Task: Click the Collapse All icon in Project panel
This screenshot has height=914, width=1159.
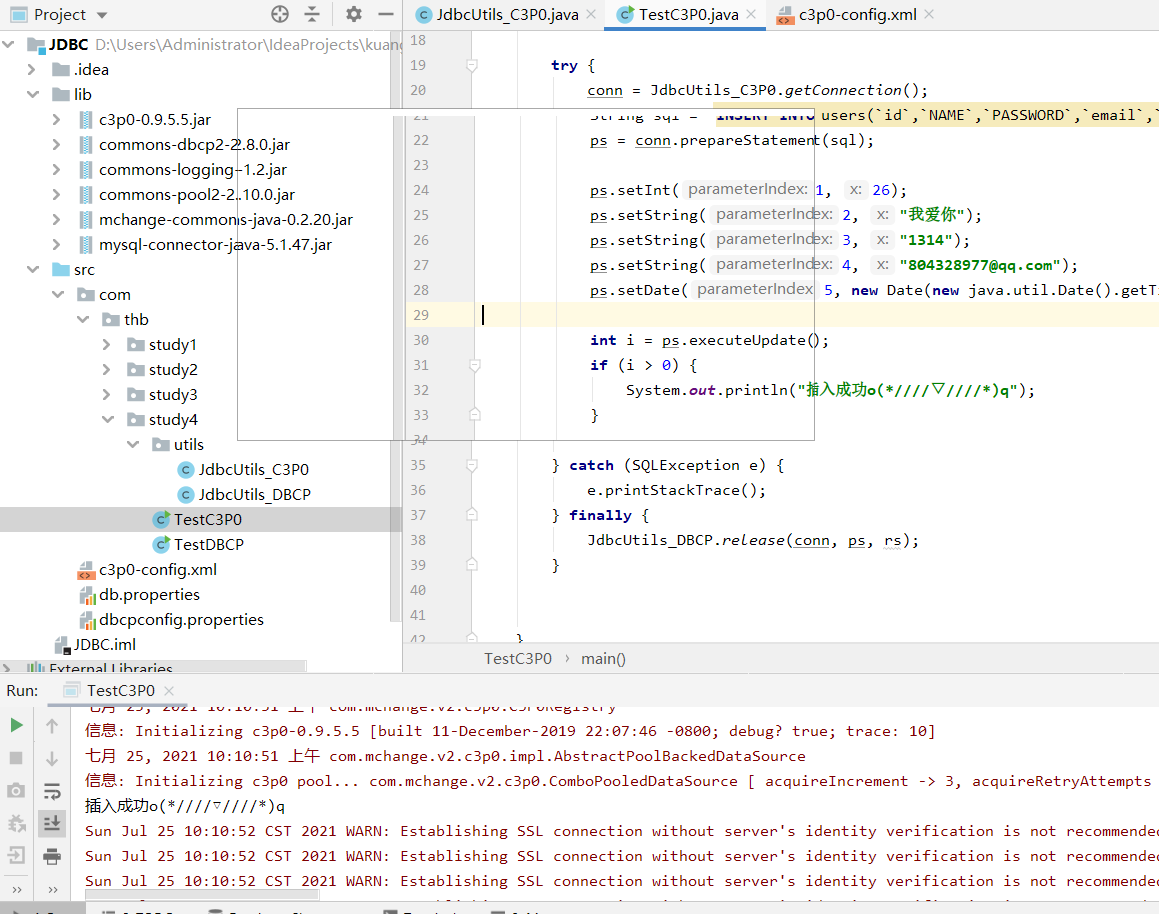Action: click(x=312, y=15)
